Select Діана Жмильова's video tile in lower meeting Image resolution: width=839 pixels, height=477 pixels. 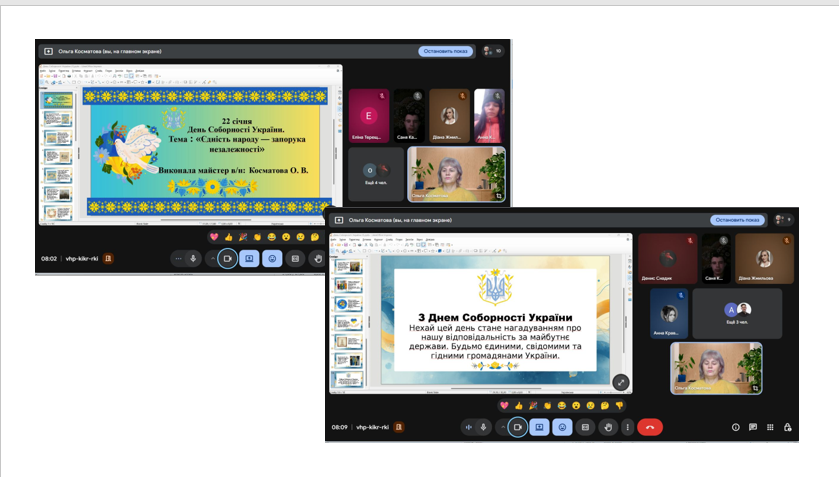click(x=764, y=258)
